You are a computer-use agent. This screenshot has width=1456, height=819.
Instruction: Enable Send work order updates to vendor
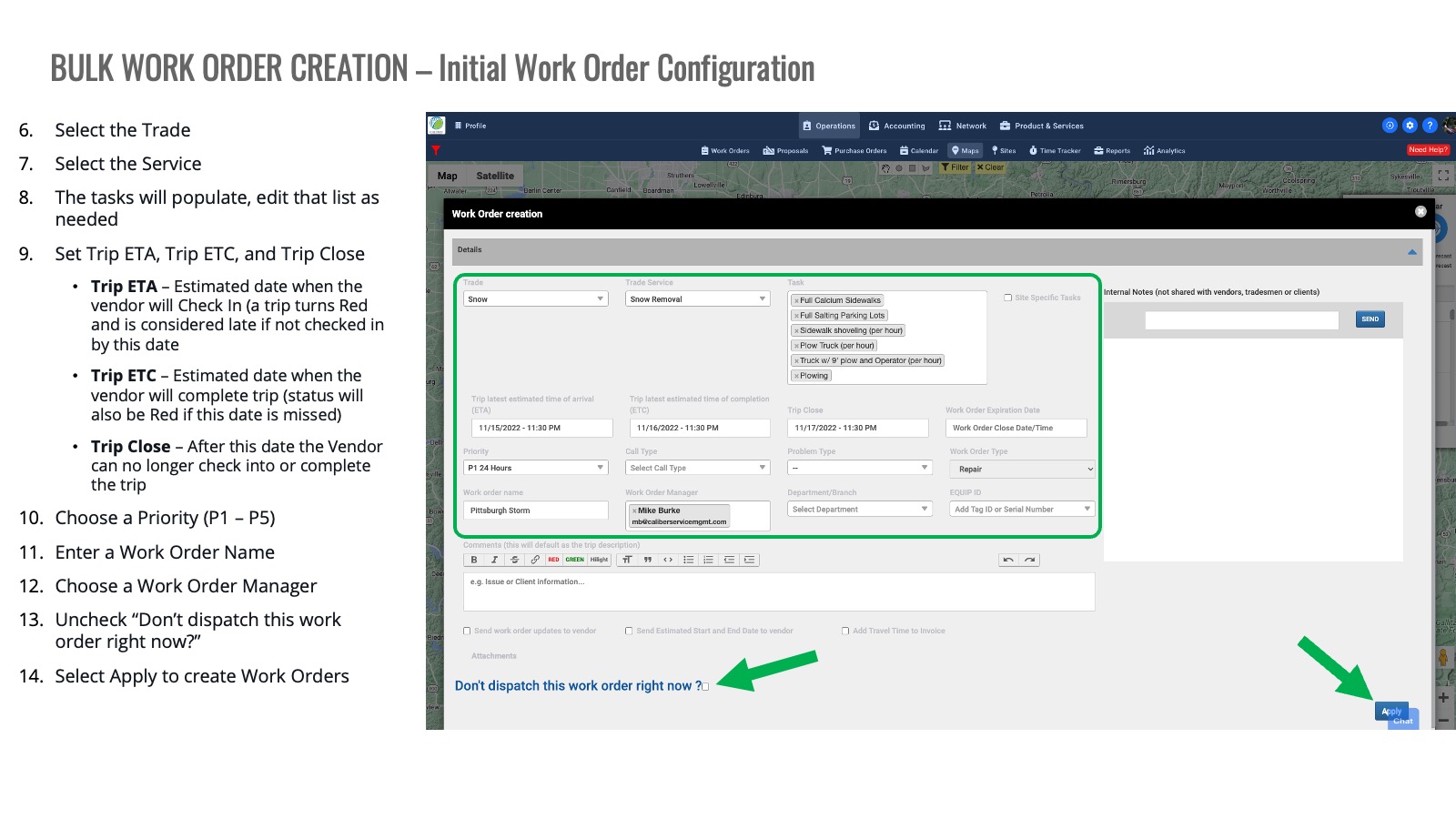click(467, 631)
